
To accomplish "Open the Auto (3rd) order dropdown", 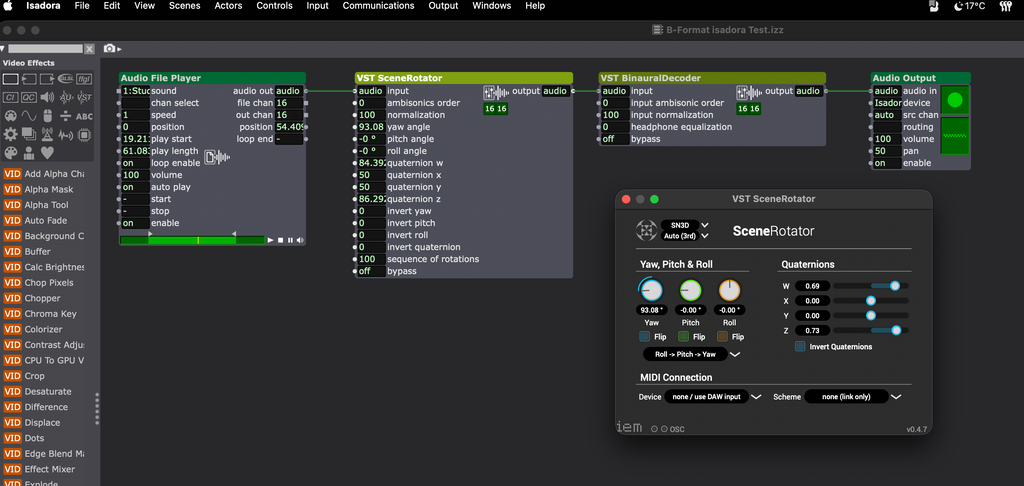I will (685, 236).
